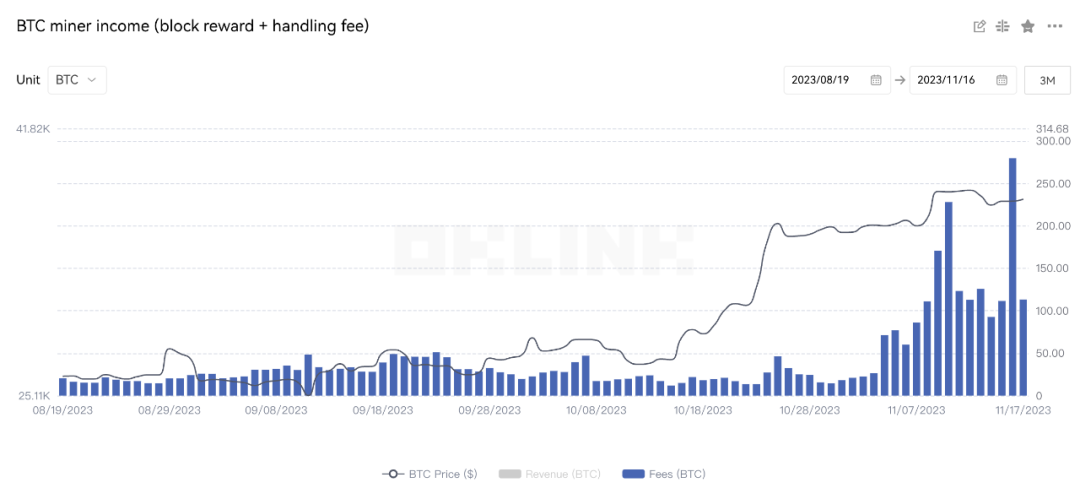
Task: Open the compare charts icon
Action: click(x=1003, y=27)
